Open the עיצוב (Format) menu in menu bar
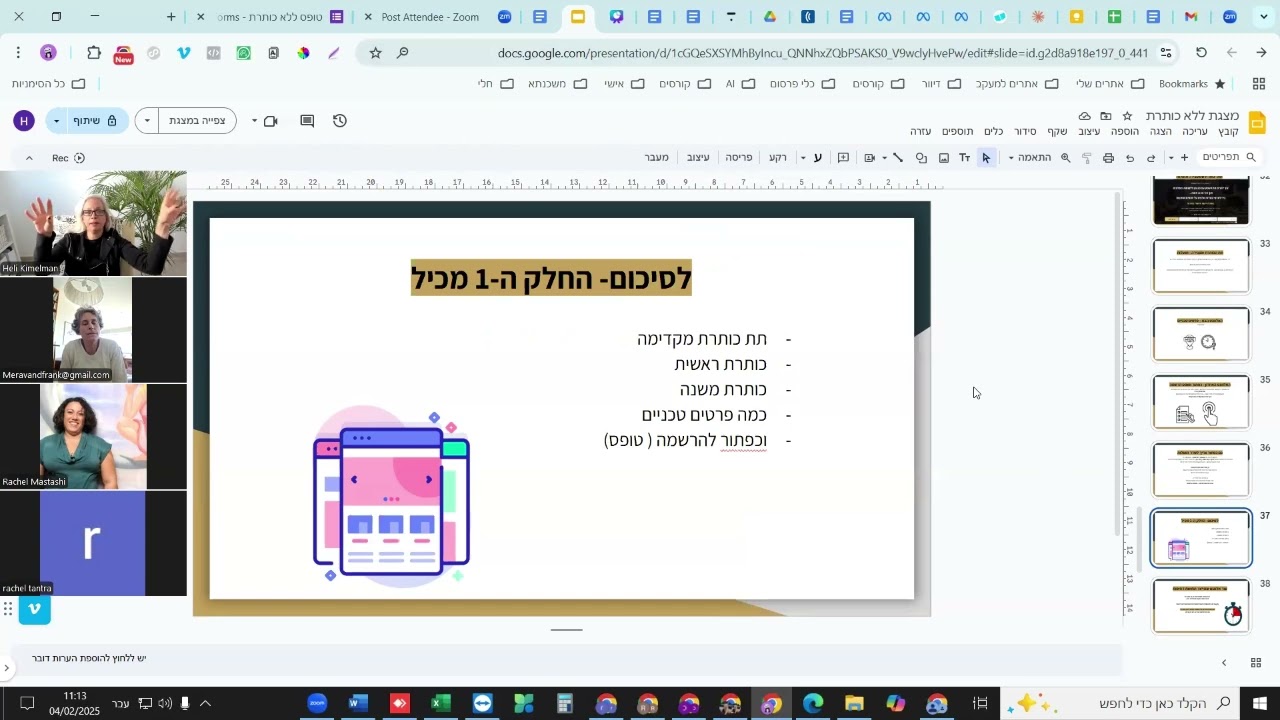 click(1089, 132)
